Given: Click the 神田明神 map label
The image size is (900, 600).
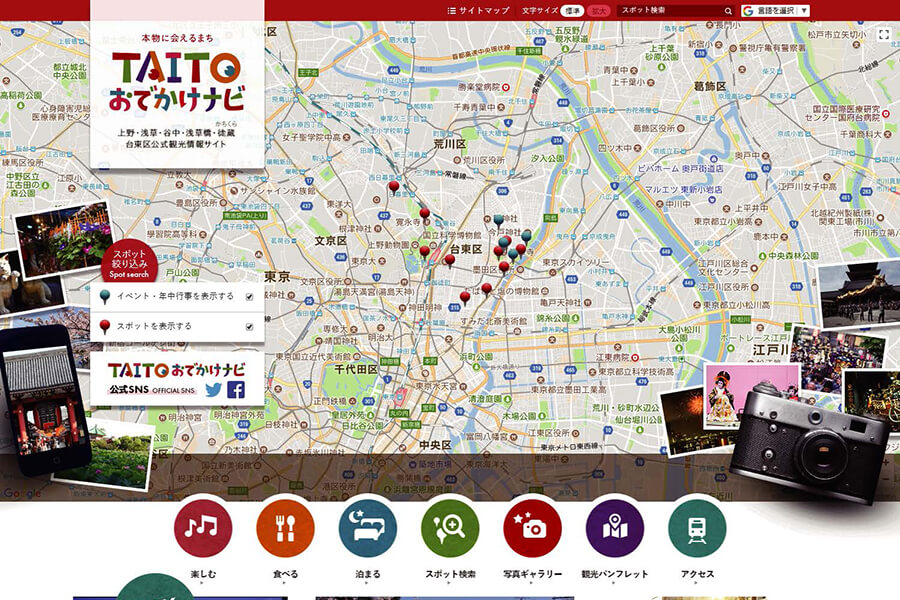Looking at the screenshot, I should [425, 308].
